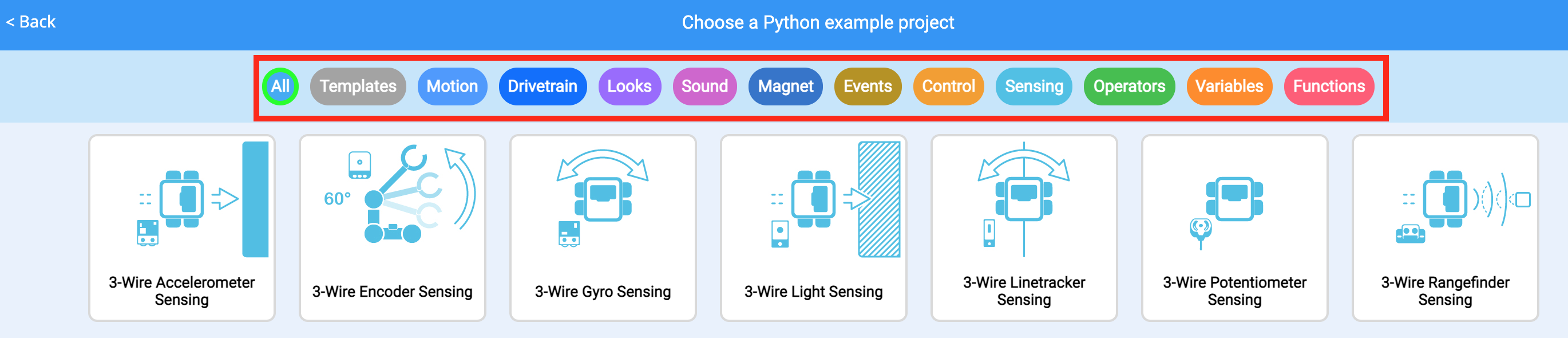The width and height of the screenshot is (1568, 338).
Task: Go back using the Back link
Action: tap(30, 22)
